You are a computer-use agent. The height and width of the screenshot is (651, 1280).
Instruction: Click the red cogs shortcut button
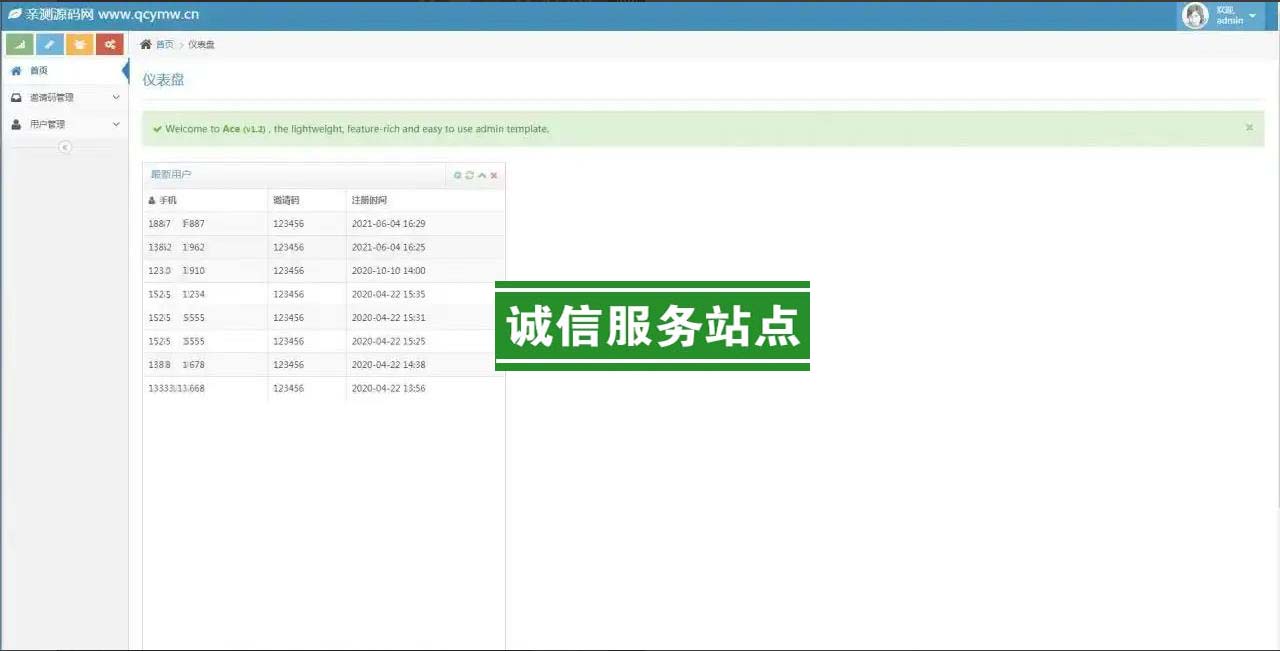[x=110, y=44]
